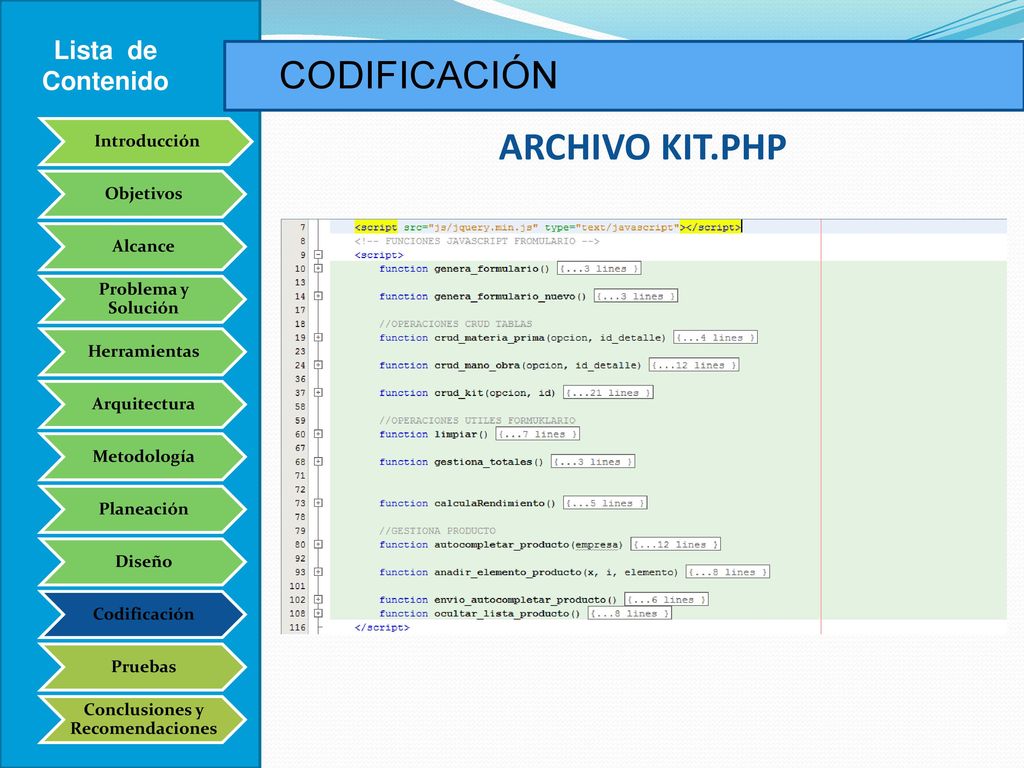Click the CODIFICACIÓN slide title
This screenshot has width=1024, height=768.
tap(419, 74)
